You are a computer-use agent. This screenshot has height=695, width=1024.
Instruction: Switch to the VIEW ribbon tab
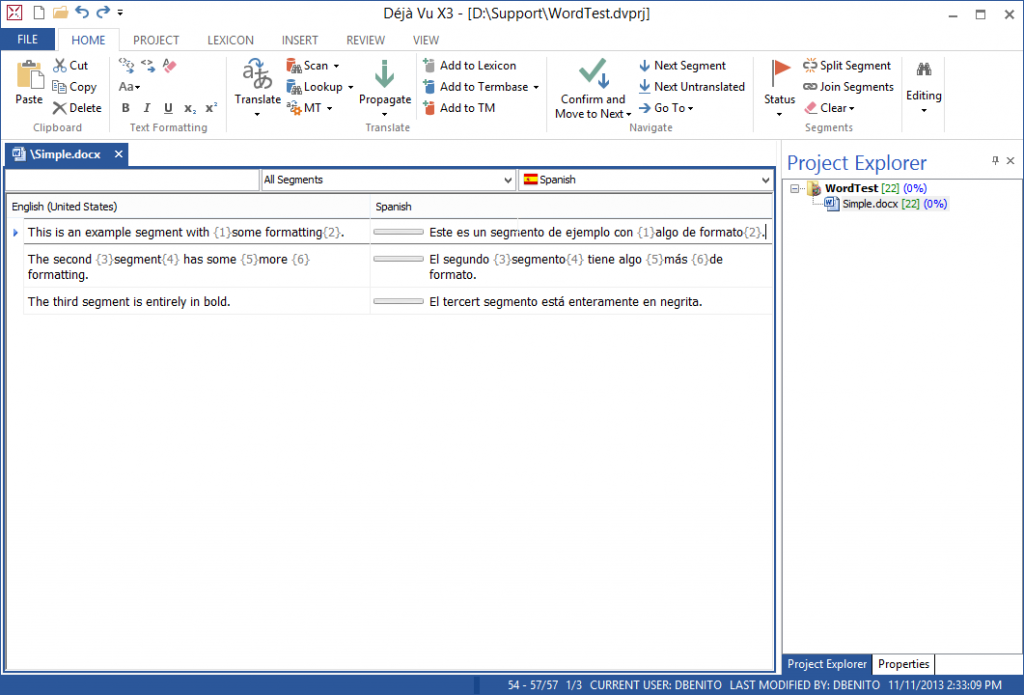(x=426, y=40)
